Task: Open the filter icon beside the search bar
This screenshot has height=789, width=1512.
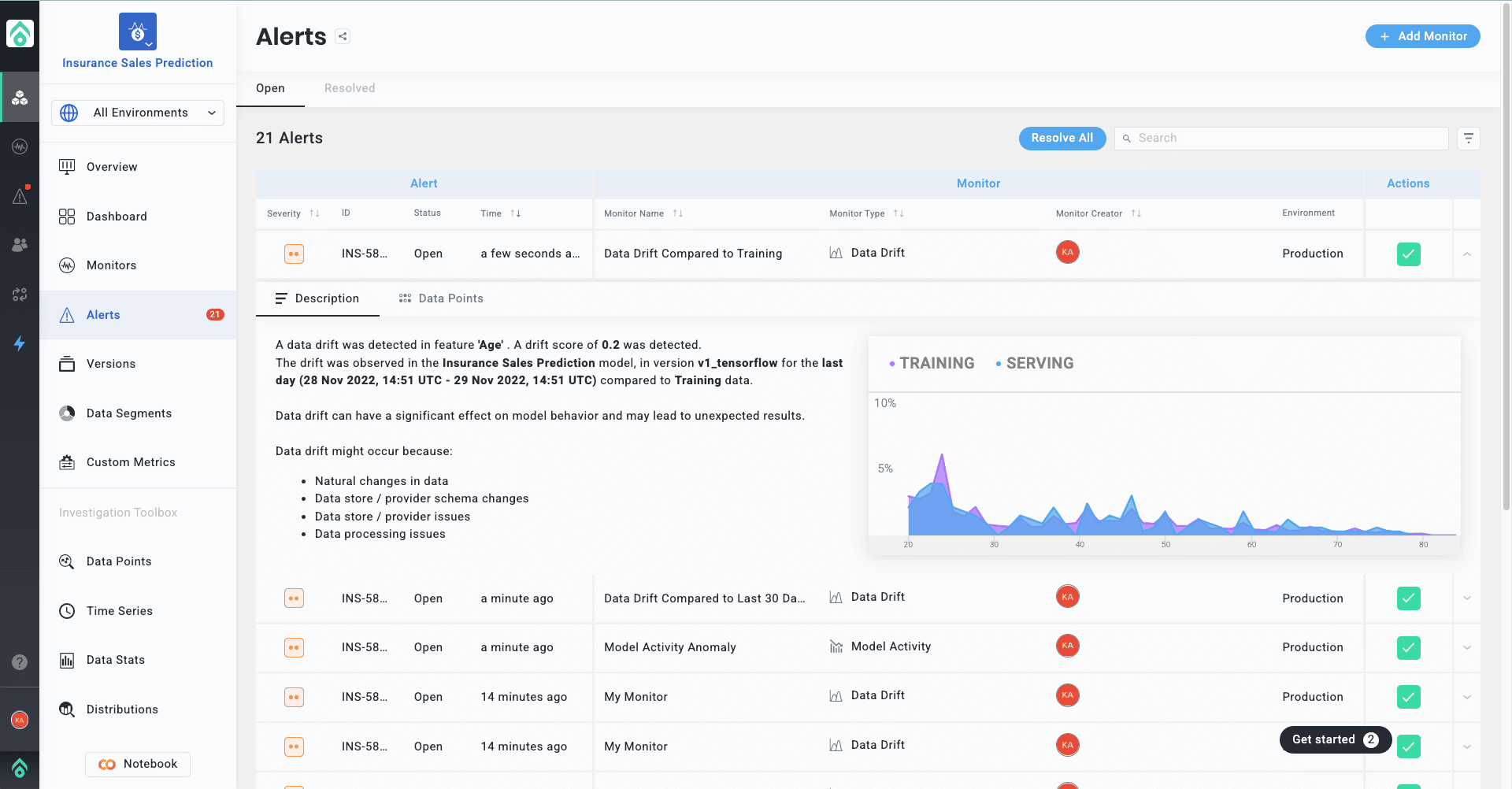Action: 1468,138
